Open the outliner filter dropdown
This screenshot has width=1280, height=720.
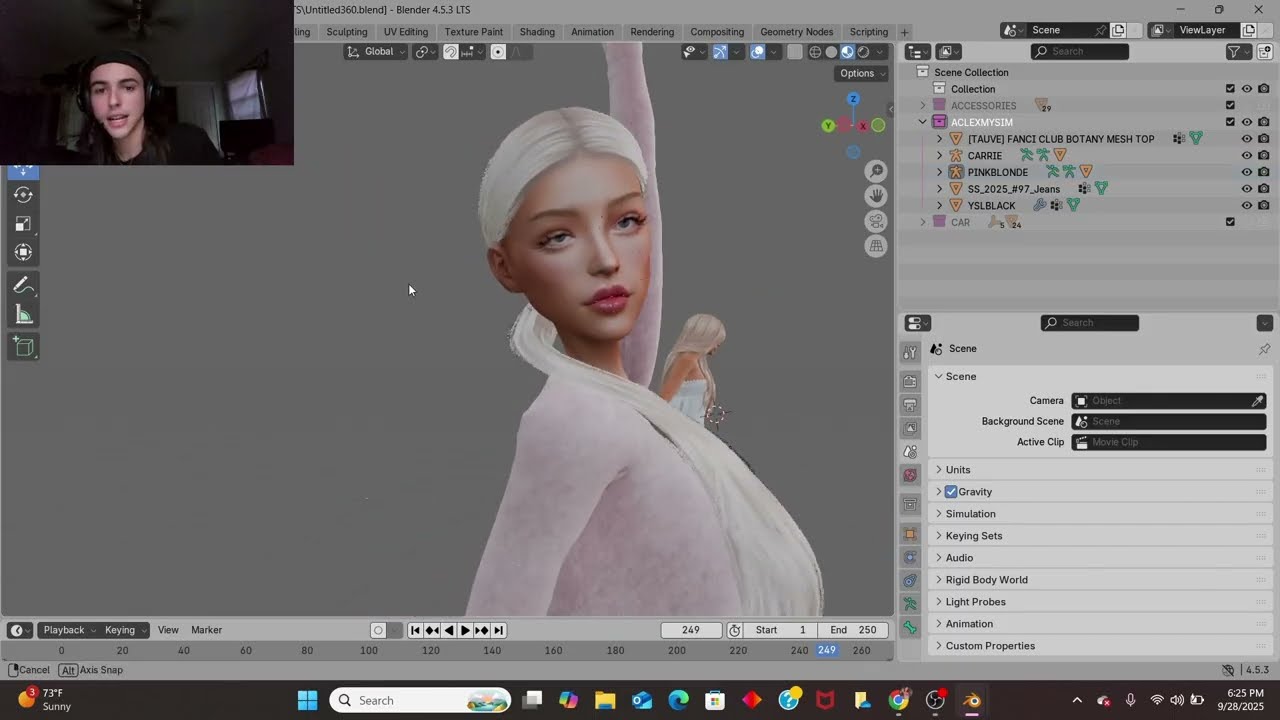(1240, 52)
